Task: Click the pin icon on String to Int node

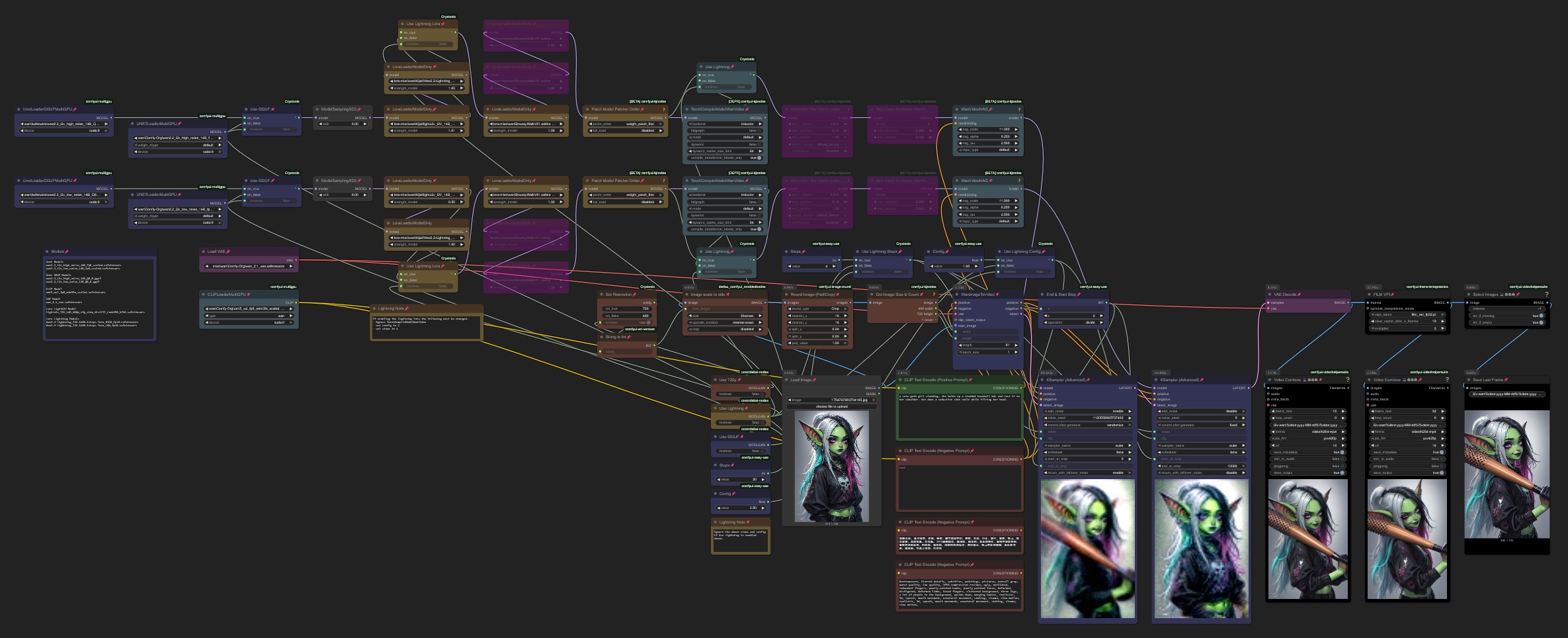Action: [630, 337]
